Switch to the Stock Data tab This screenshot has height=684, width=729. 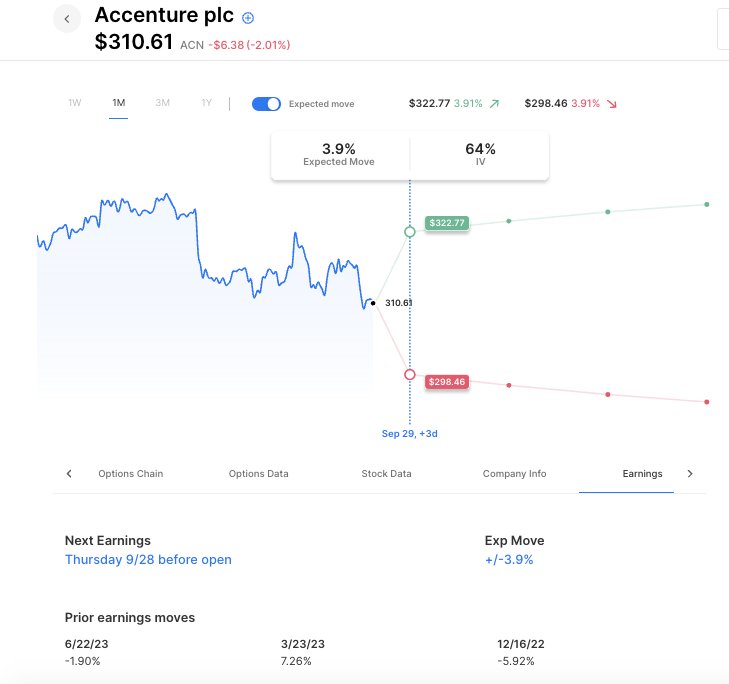click(386, 474)
